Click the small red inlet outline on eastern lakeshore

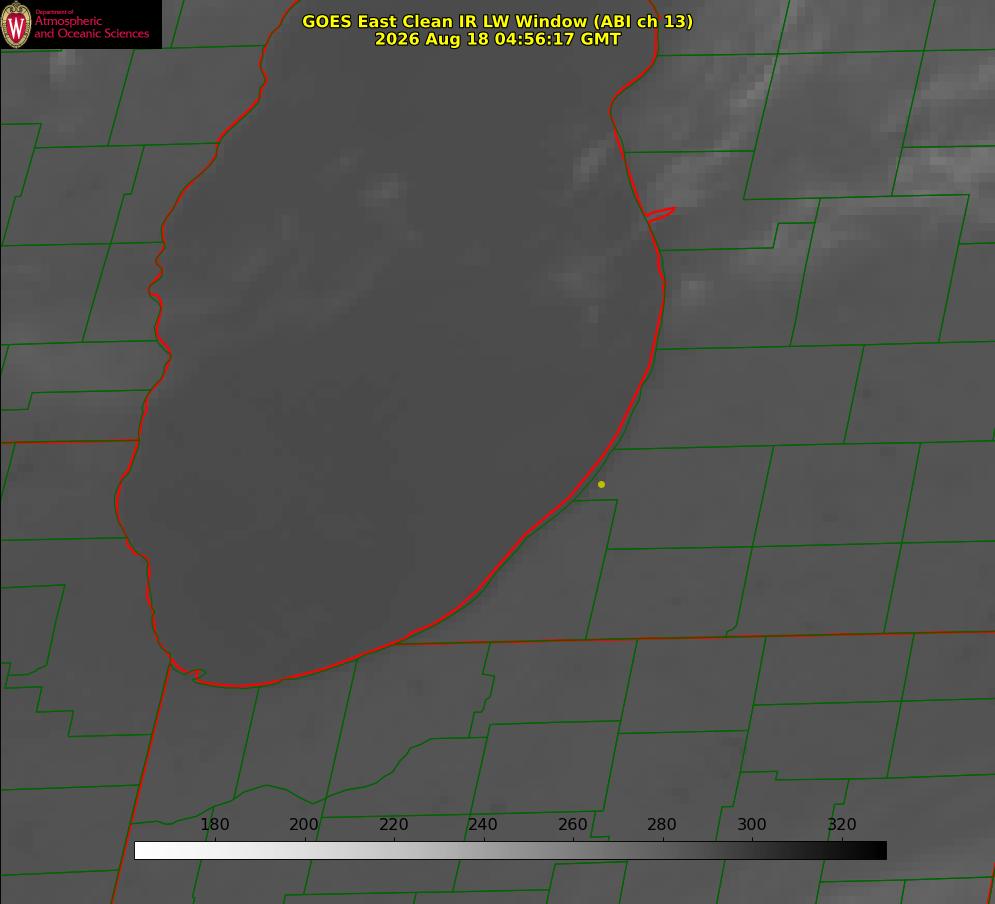pos(660,214)
